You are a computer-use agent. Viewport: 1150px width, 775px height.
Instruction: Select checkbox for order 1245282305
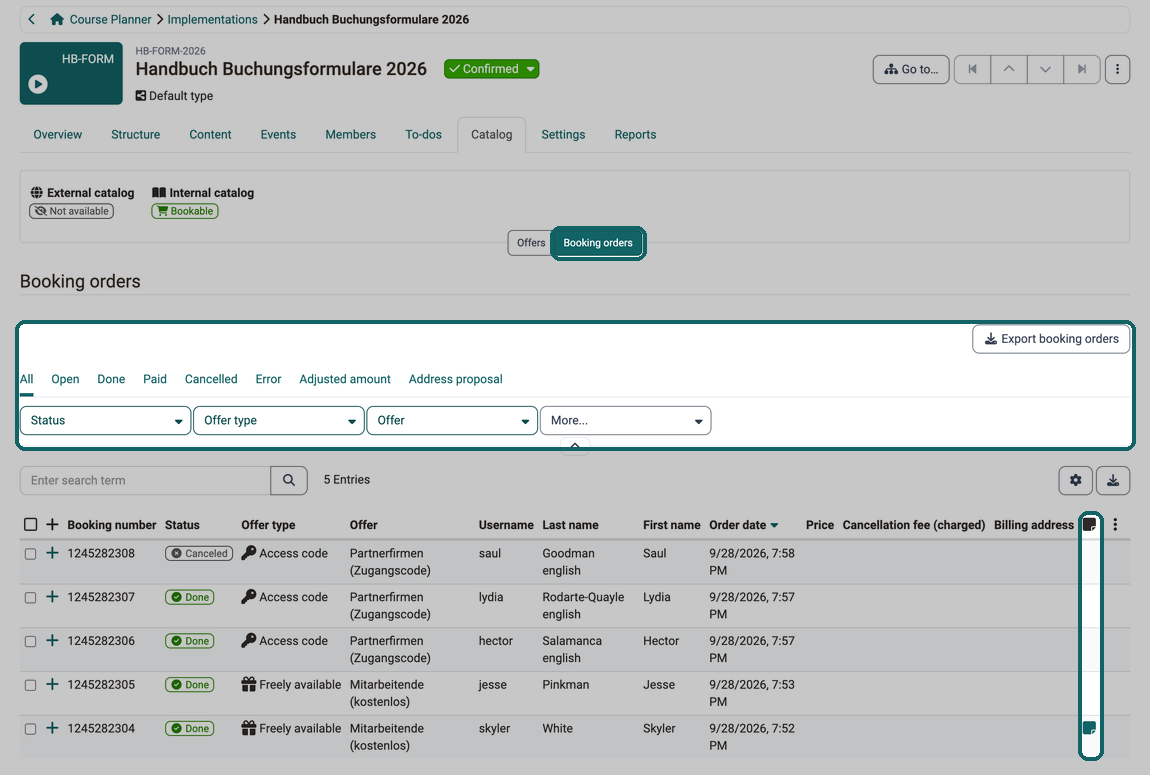[30, 686]
